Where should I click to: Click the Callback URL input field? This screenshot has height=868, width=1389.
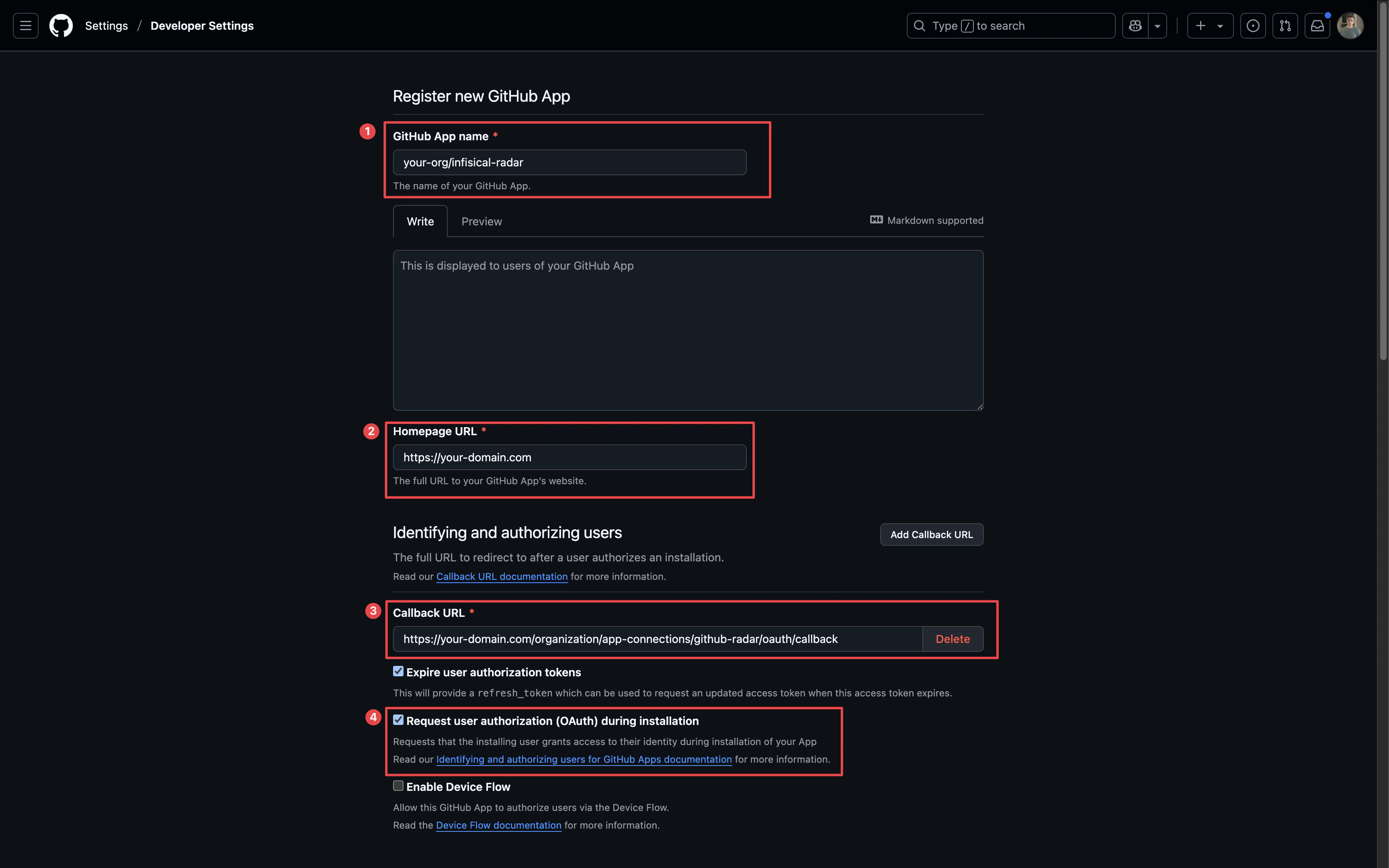658,639
